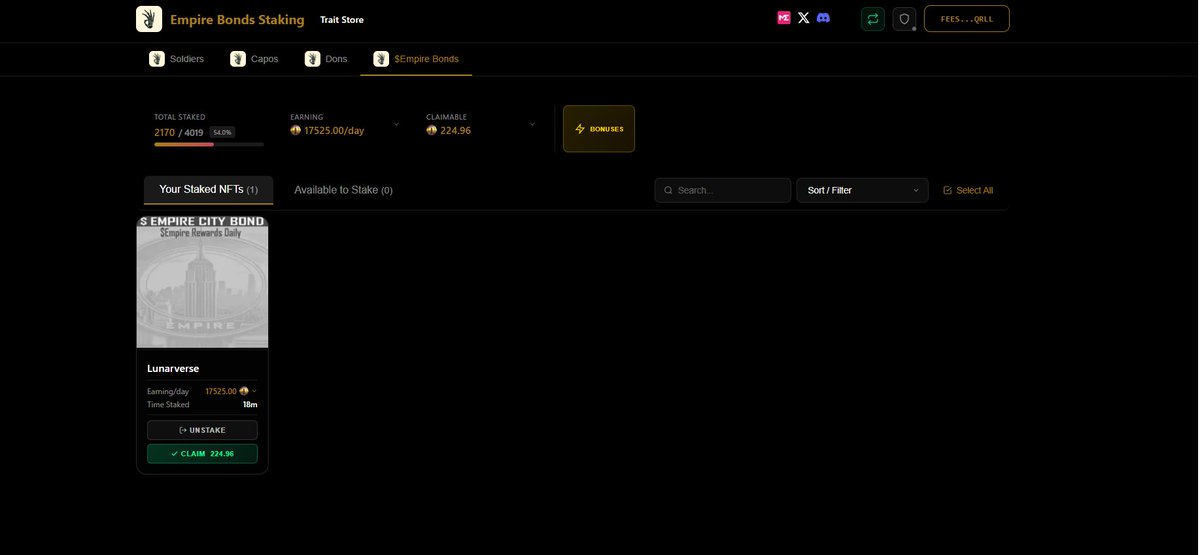Open the Discord link icon
The height and width of the screenshot is (555, 1200).
tap(823, 18)
